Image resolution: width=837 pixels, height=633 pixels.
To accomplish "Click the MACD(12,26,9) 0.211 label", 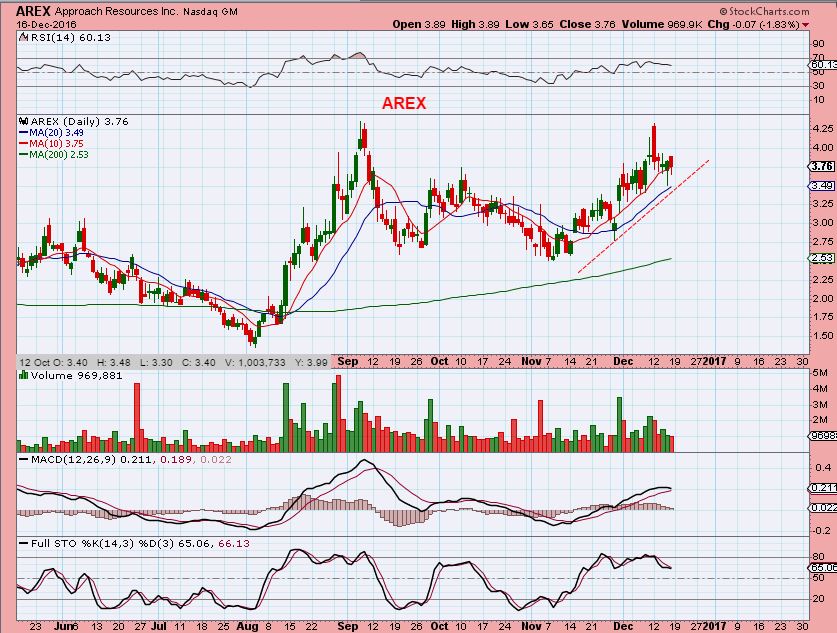I will pos(91,460).
